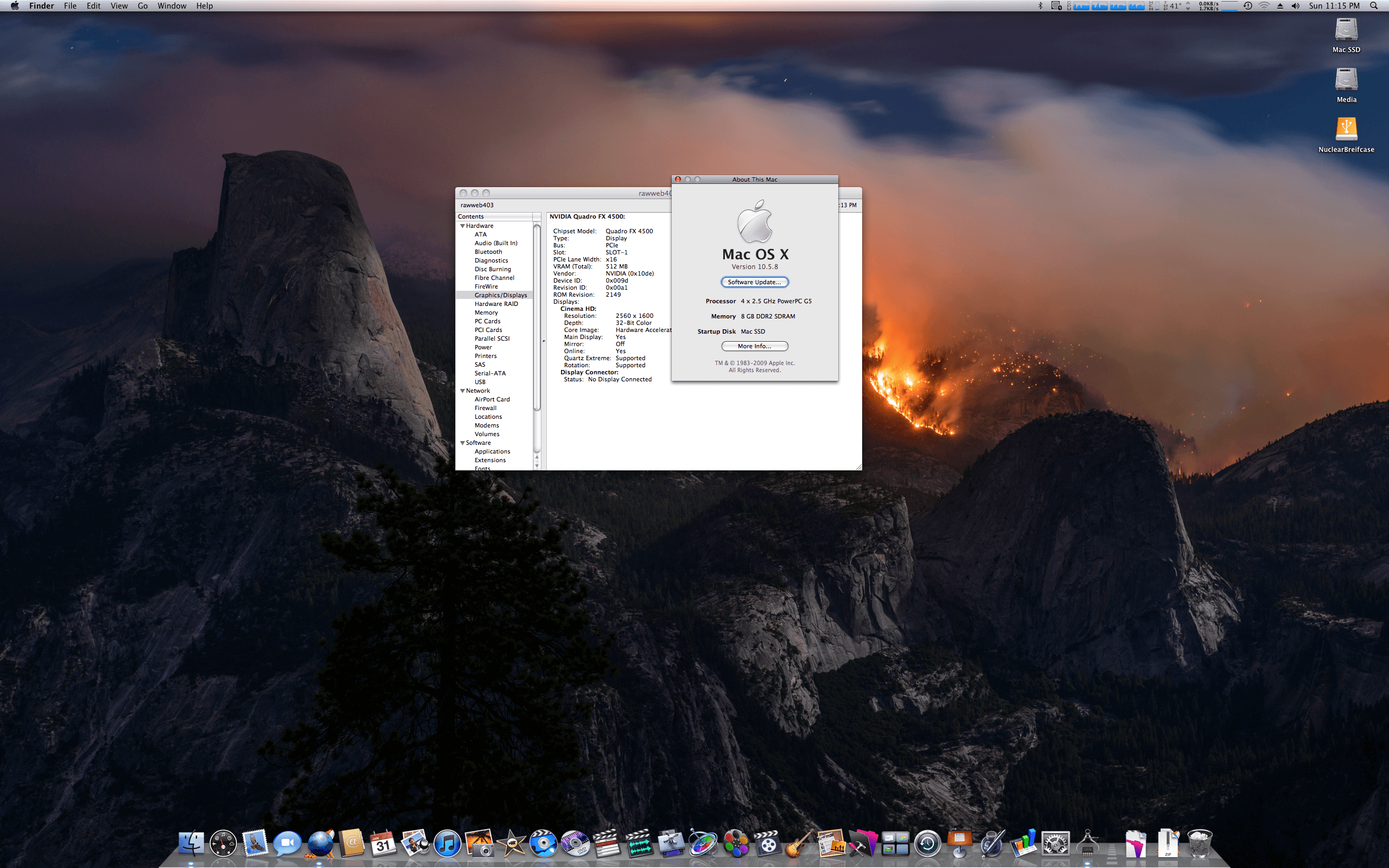Select Memory in the Hardware list
The height and width of the screenshot is (868, 1389).
click(x=486, y=312)
